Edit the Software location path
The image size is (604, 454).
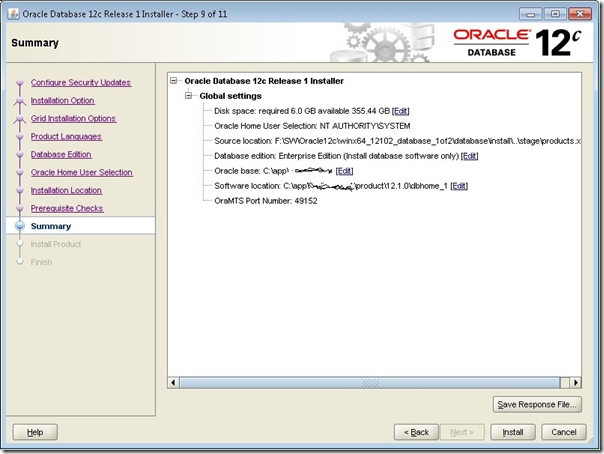(x=459, y=186)
